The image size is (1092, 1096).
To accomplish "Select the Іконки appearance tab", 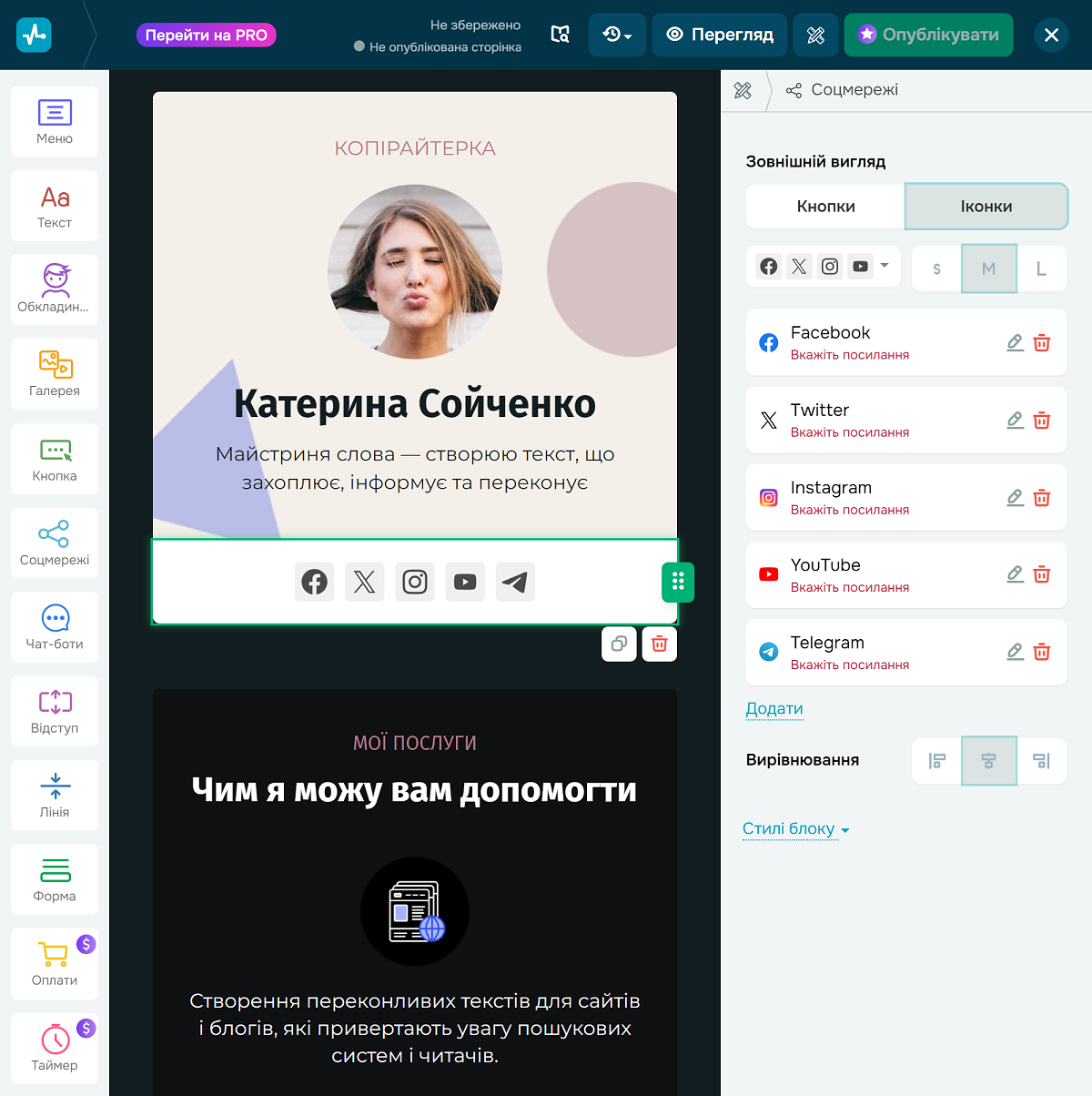I will 986,207.
